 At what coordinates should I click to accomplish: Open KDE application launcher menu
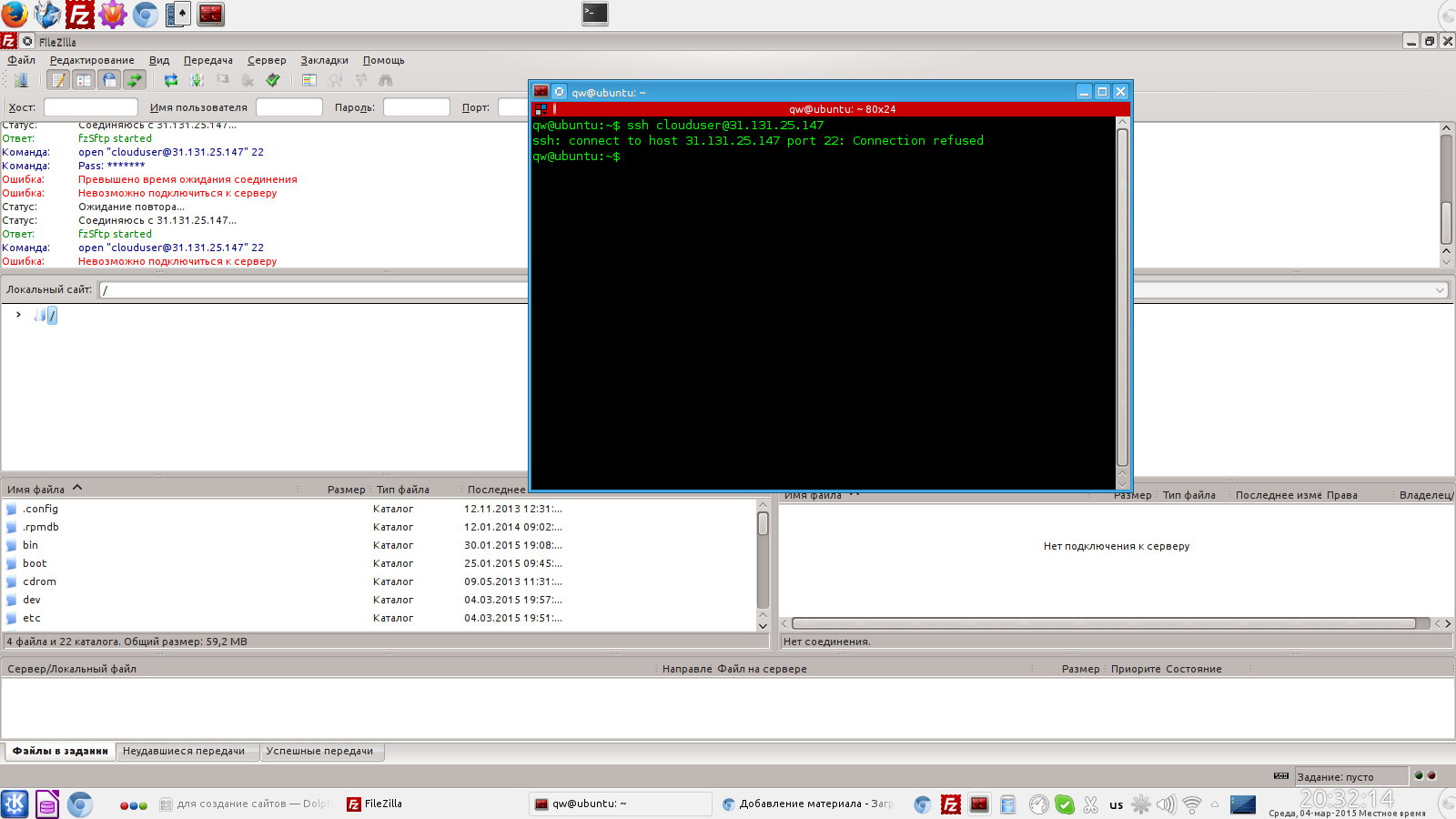15,804
